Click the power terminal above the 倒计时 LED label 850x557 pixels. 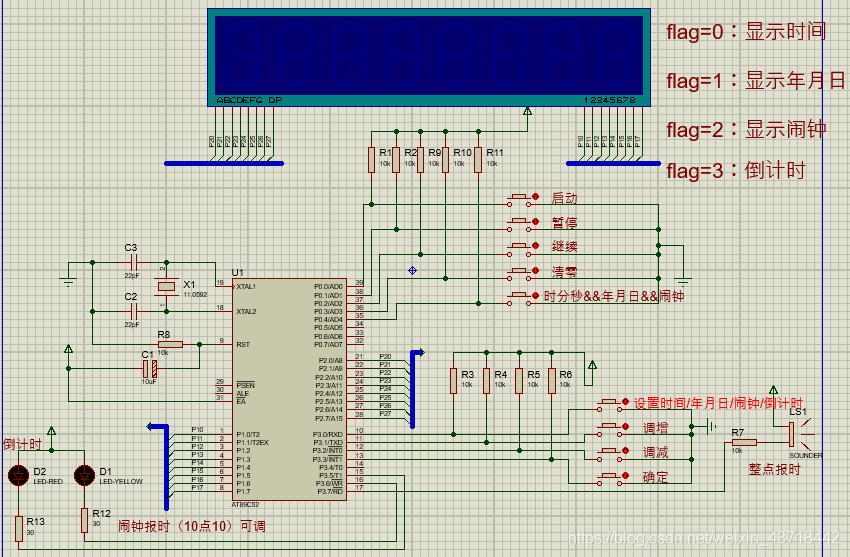click(x=51, y=432)
